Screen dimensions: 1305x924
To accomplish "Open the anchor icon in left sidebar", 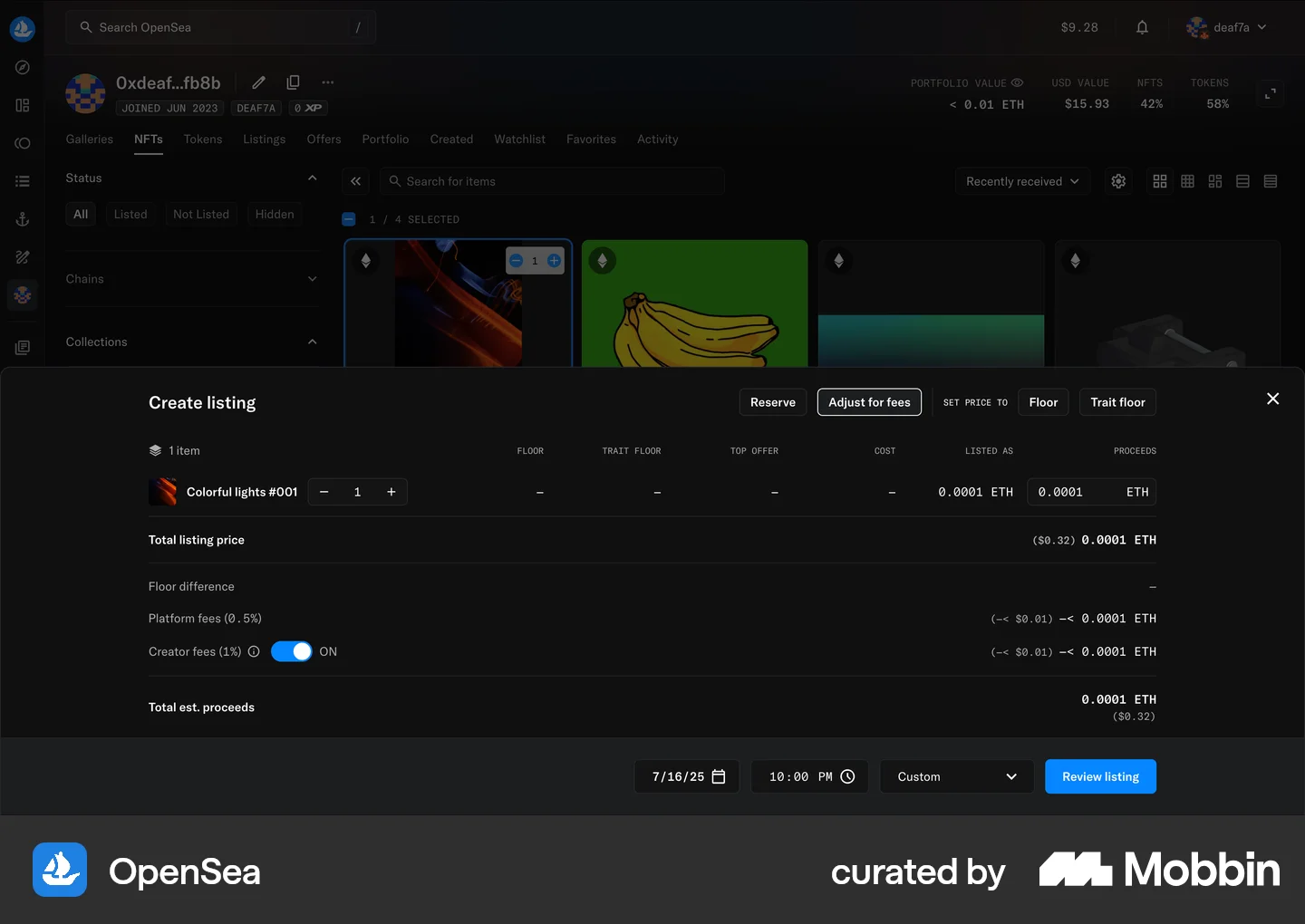I will pos(23,219).
